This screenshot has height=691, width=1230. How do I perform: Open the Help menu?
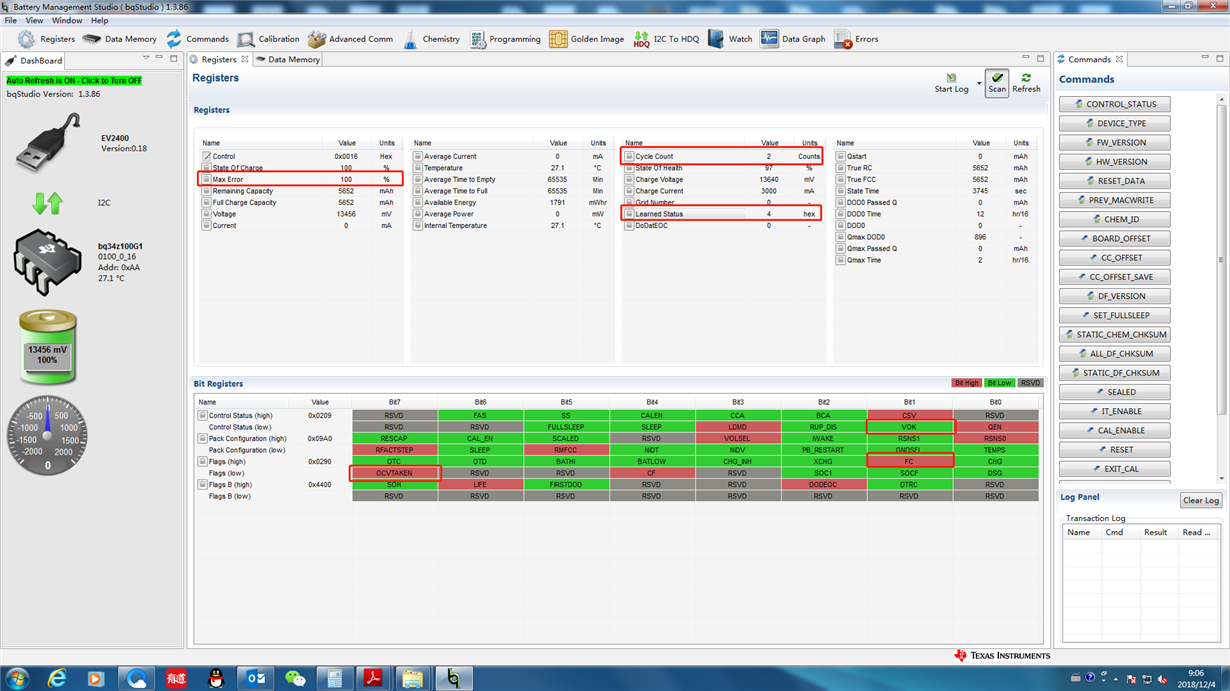pos(100,20)
